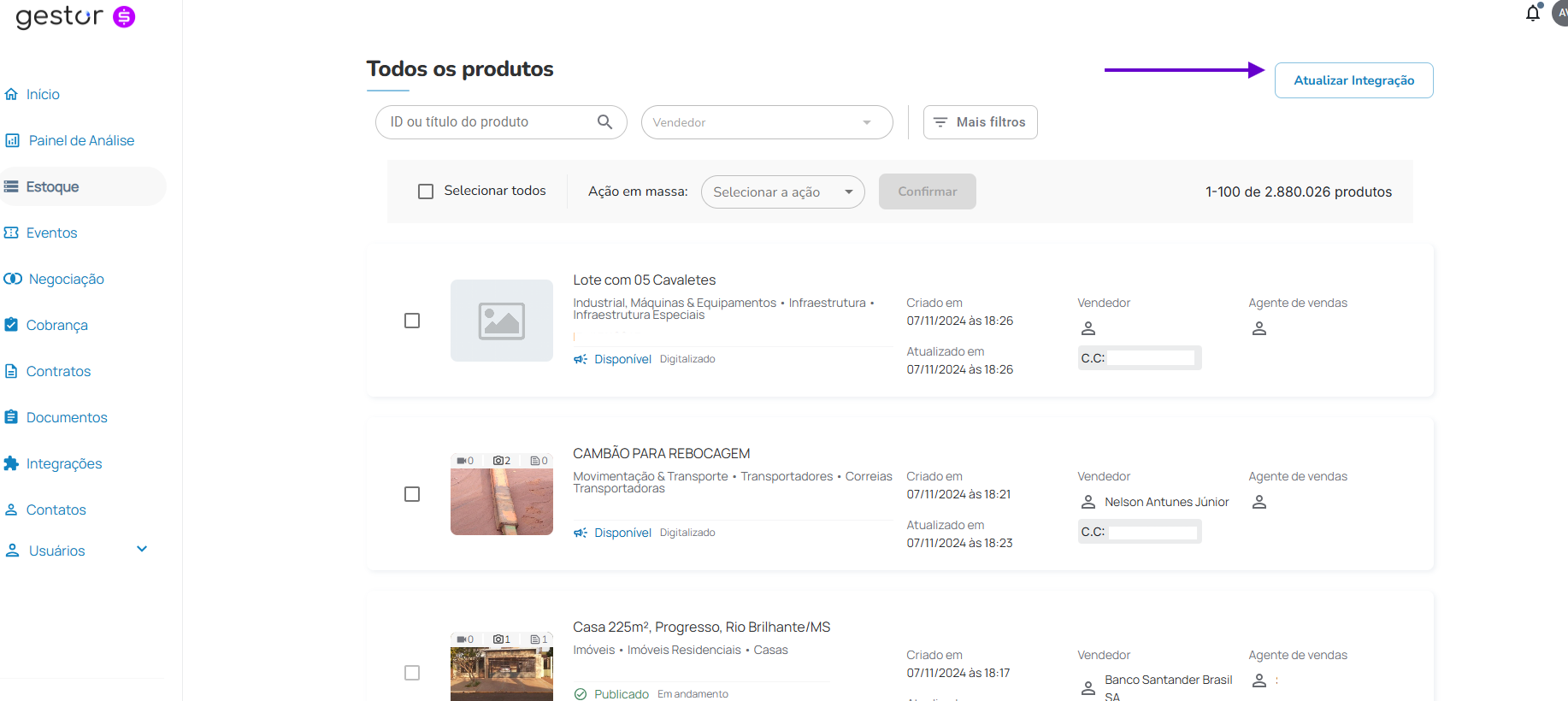Click the vendor name Nelson Antunes Júnior

1167,502
